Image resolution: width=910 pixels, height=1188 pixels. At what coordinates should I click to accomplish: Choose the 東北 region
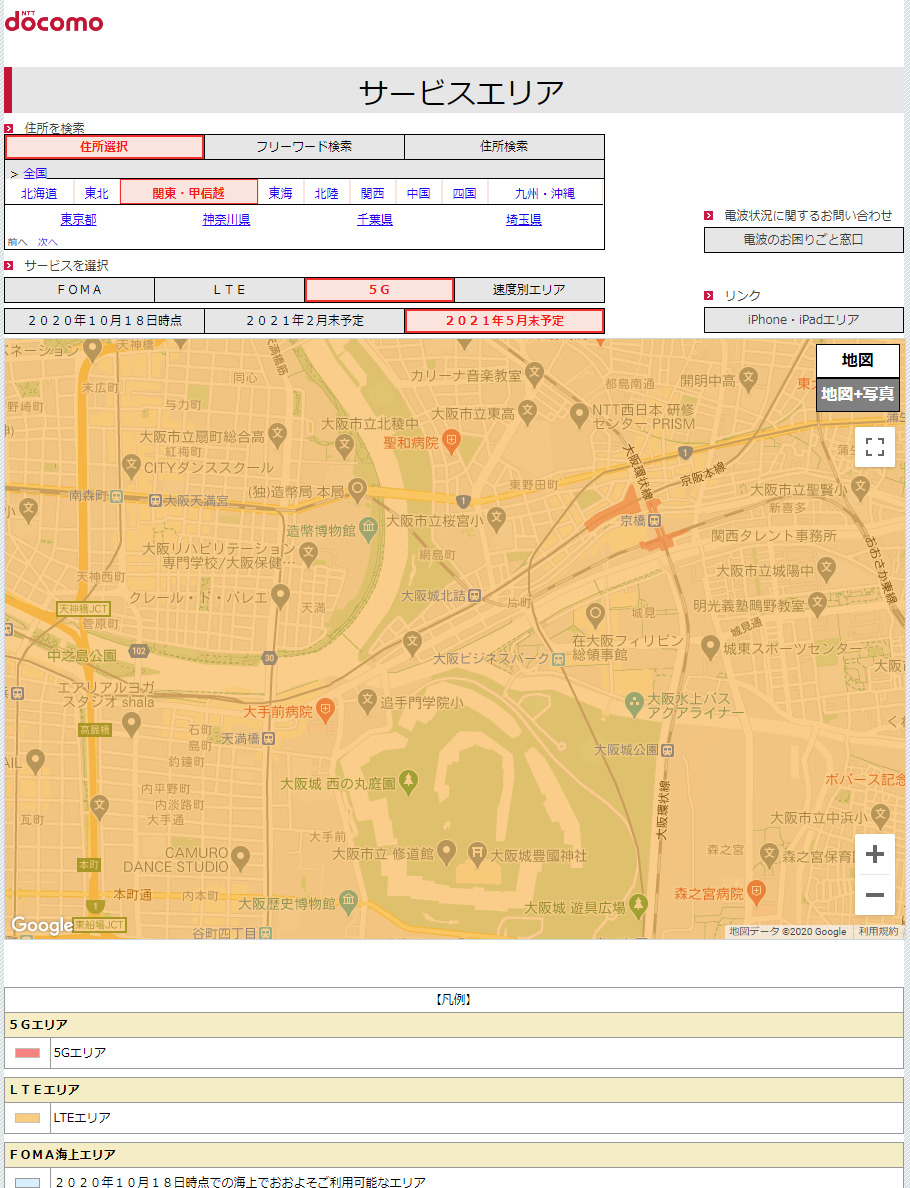pyautogui.click(x=97, y=193)
